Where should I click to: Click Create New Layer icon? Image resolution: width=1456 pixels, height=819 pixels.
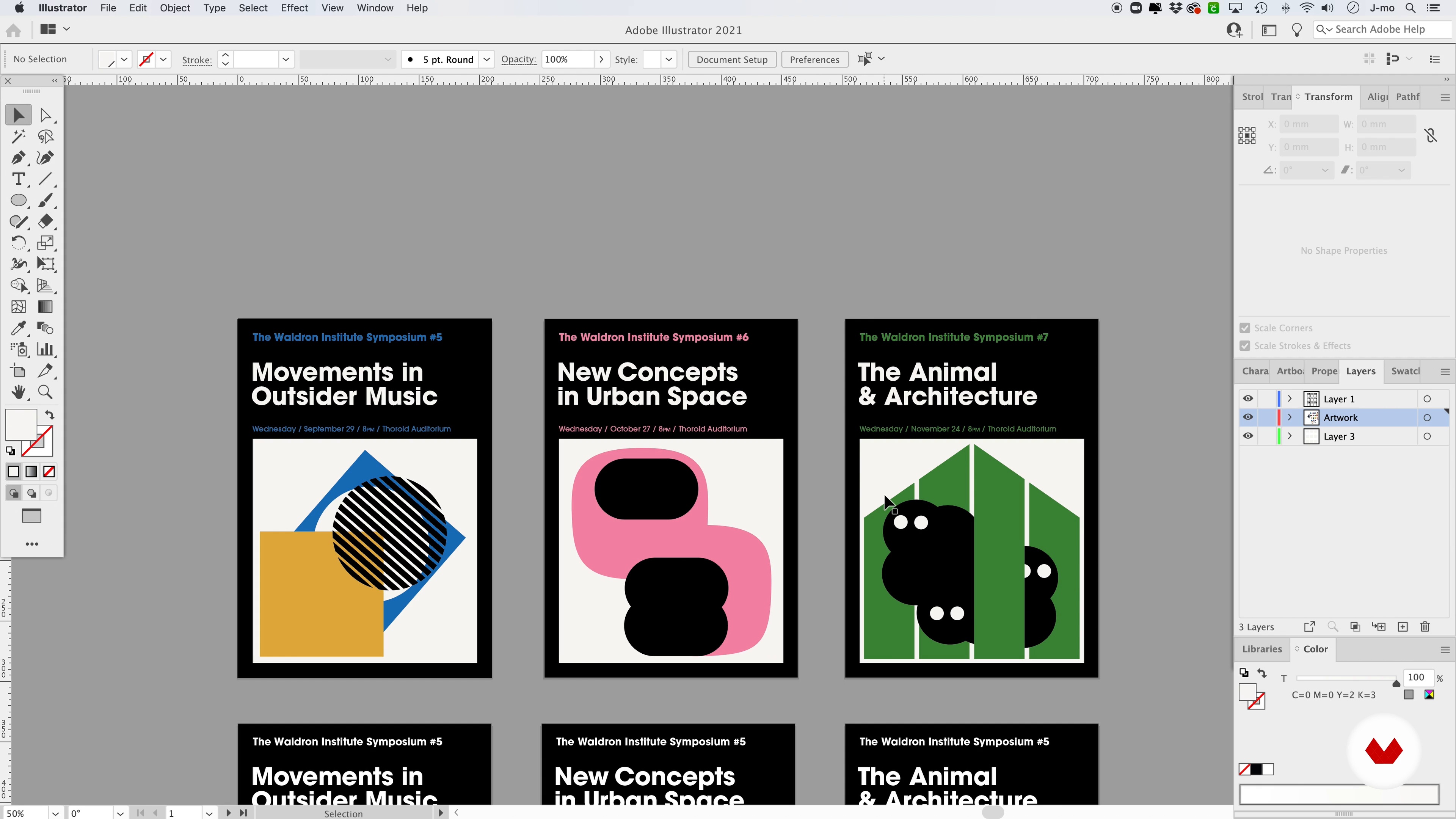pyautogui.click(x=1402, y=626)
